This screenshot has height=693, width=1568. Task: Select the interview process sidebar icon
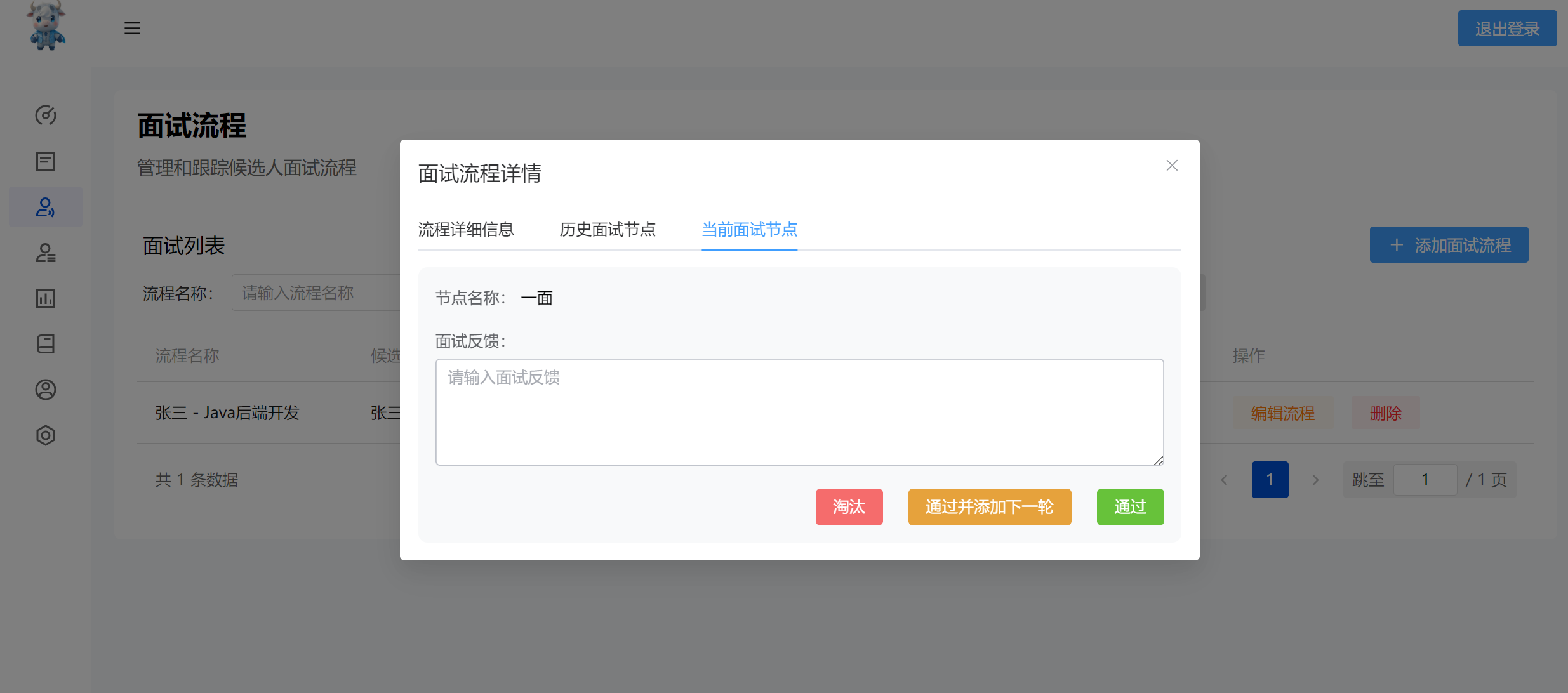tap(46, 207)
